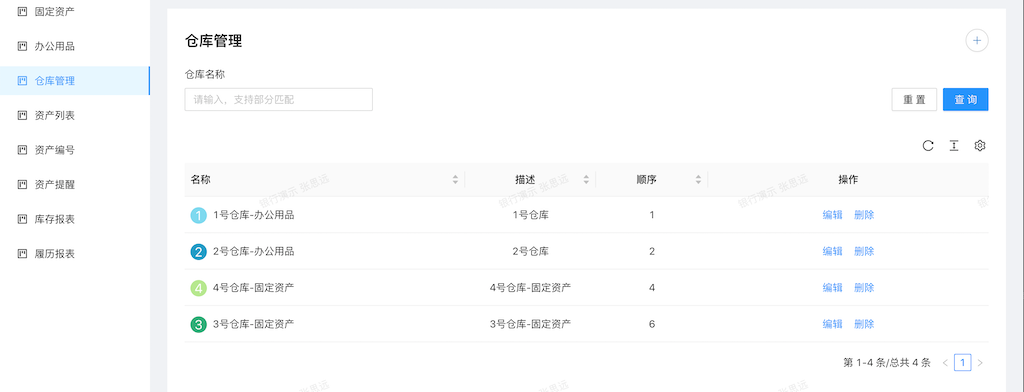Screen dimensions: 1024x392
Task: Click the plus icon to add a warehouse
Action: click(x=976, y=41)
